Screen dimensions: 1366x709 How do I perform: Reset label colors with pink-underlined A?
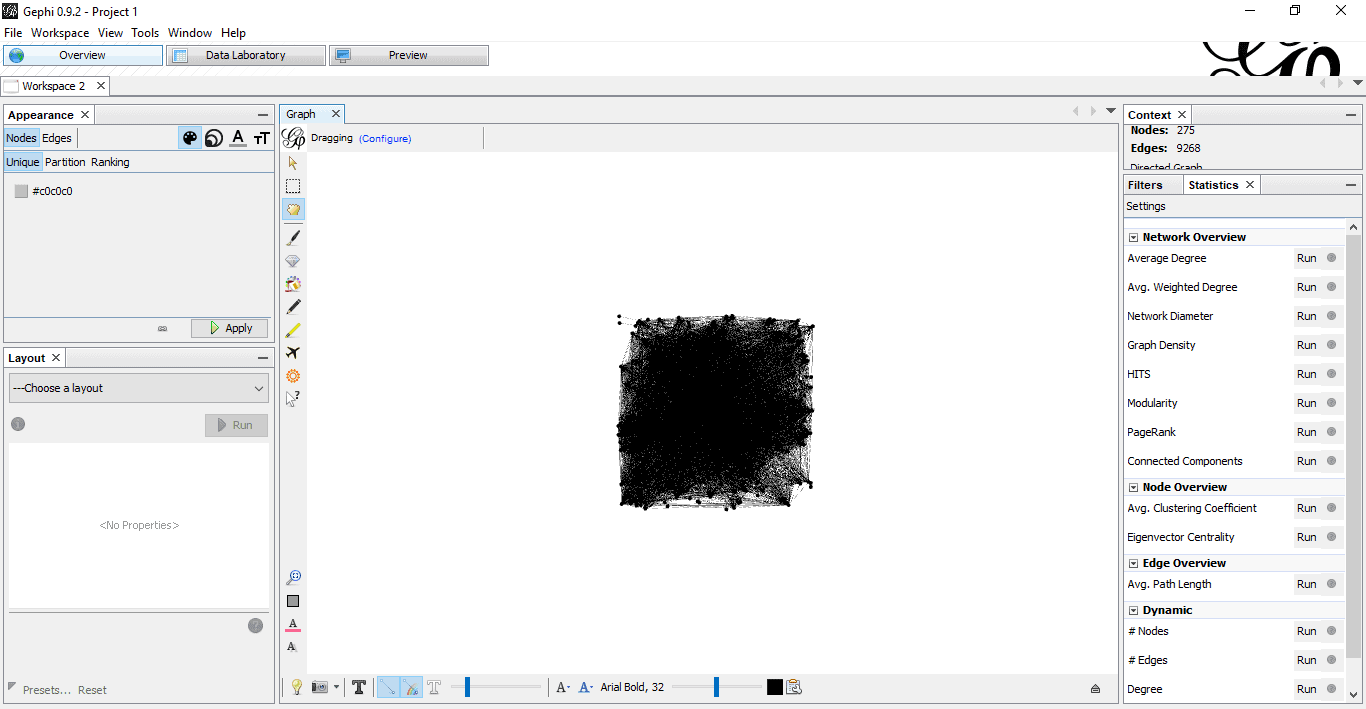293,625
